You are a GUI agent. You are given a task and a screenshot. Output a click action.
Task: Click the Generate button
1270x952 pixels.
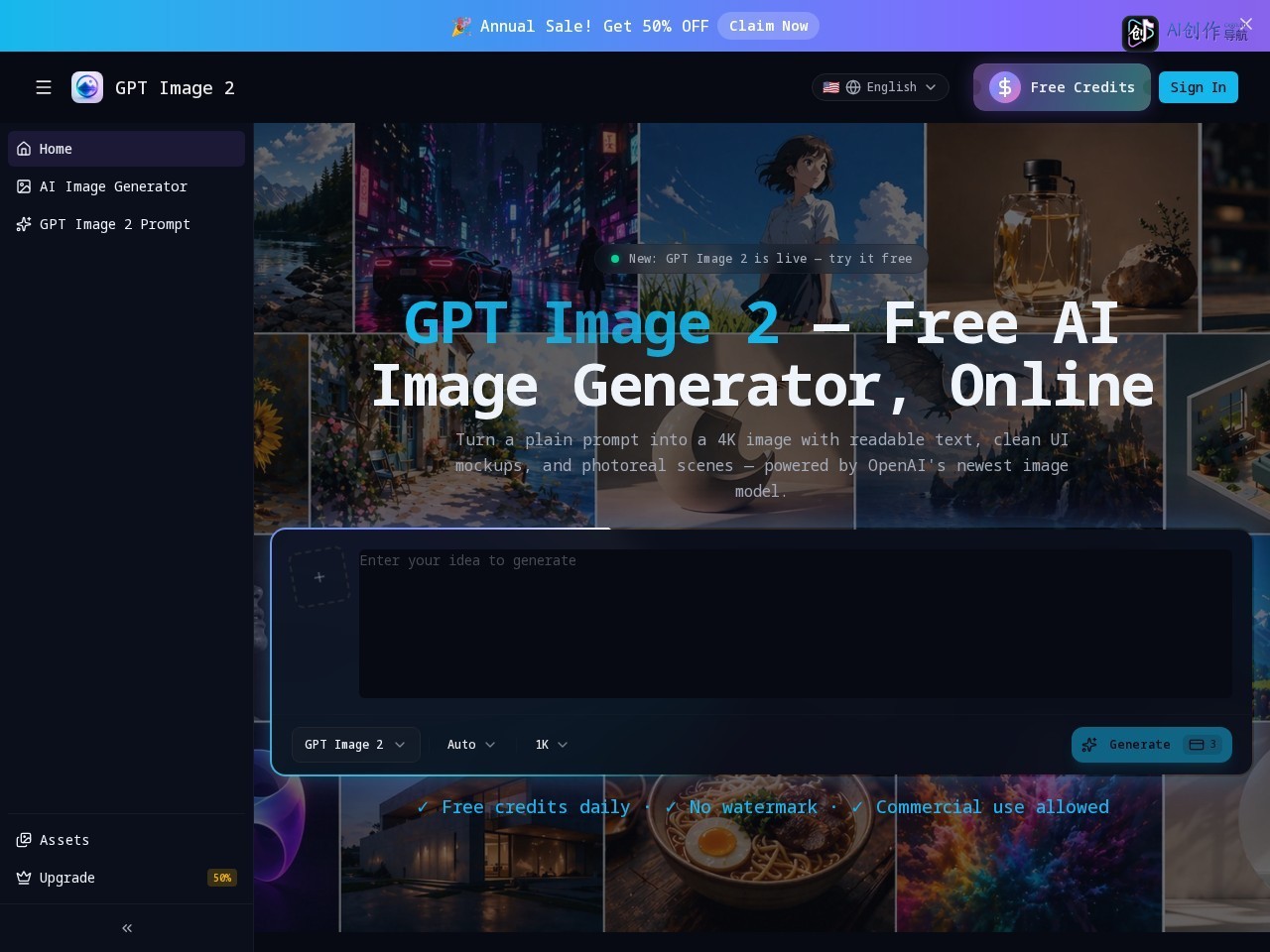click(1152, 745)
